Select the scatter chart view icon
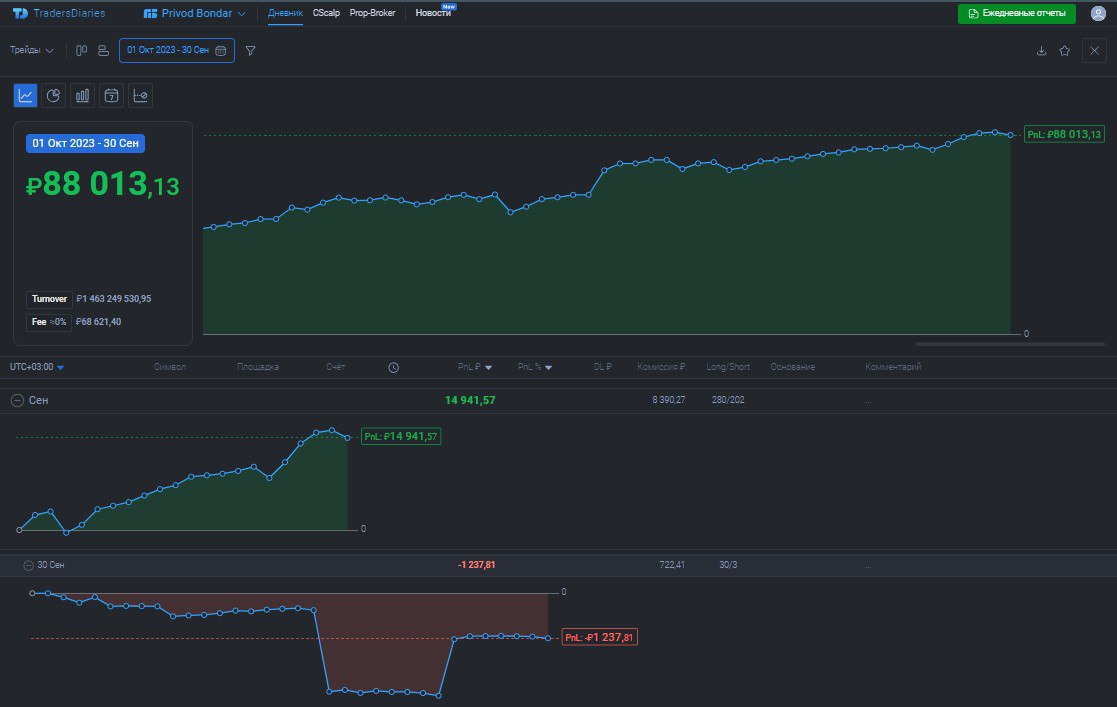 pos(140,96)
